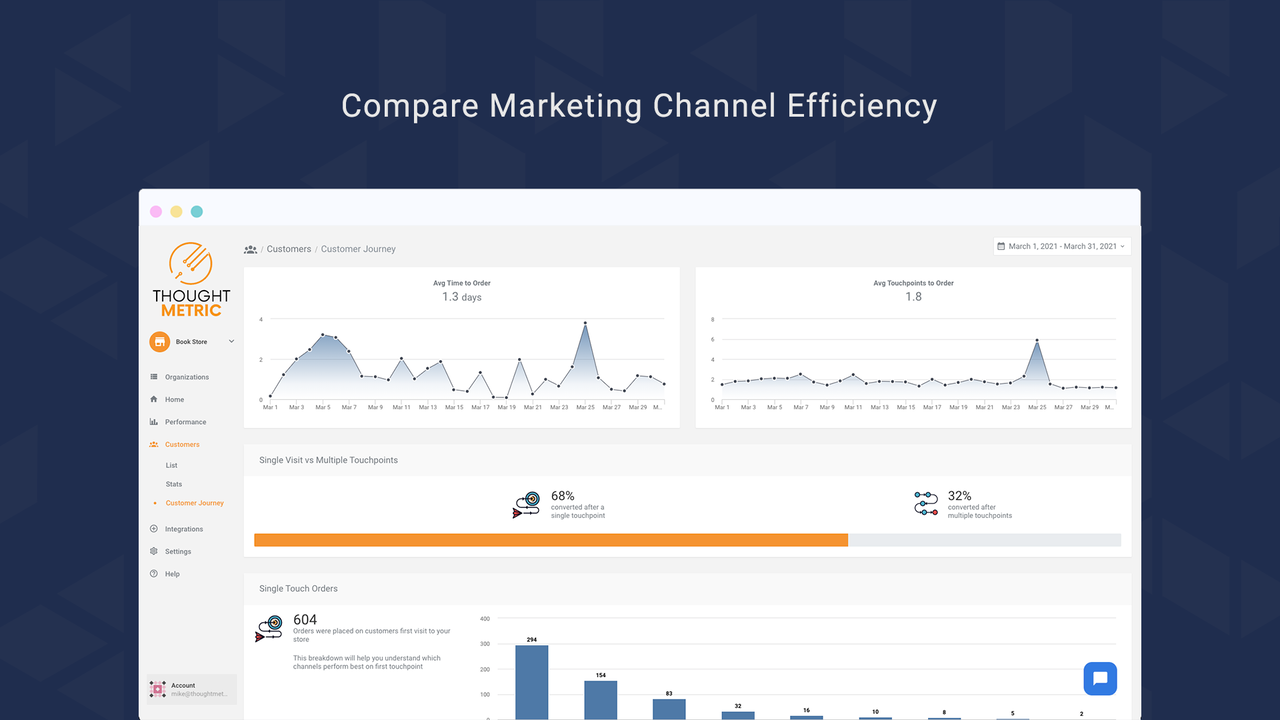Open the March 2021 date range picker
Viewport: 1280px width, 720px height.
[1062, 246]
